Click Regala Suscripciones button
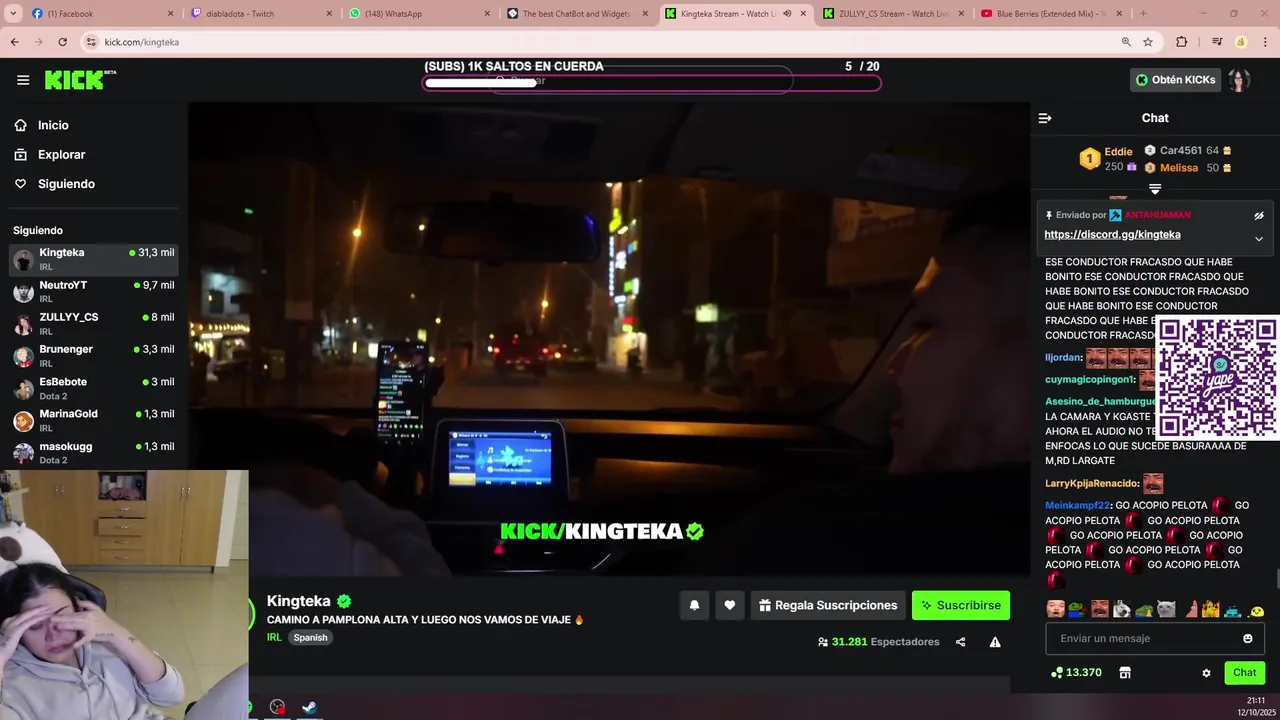 click(x=828, y=605)
